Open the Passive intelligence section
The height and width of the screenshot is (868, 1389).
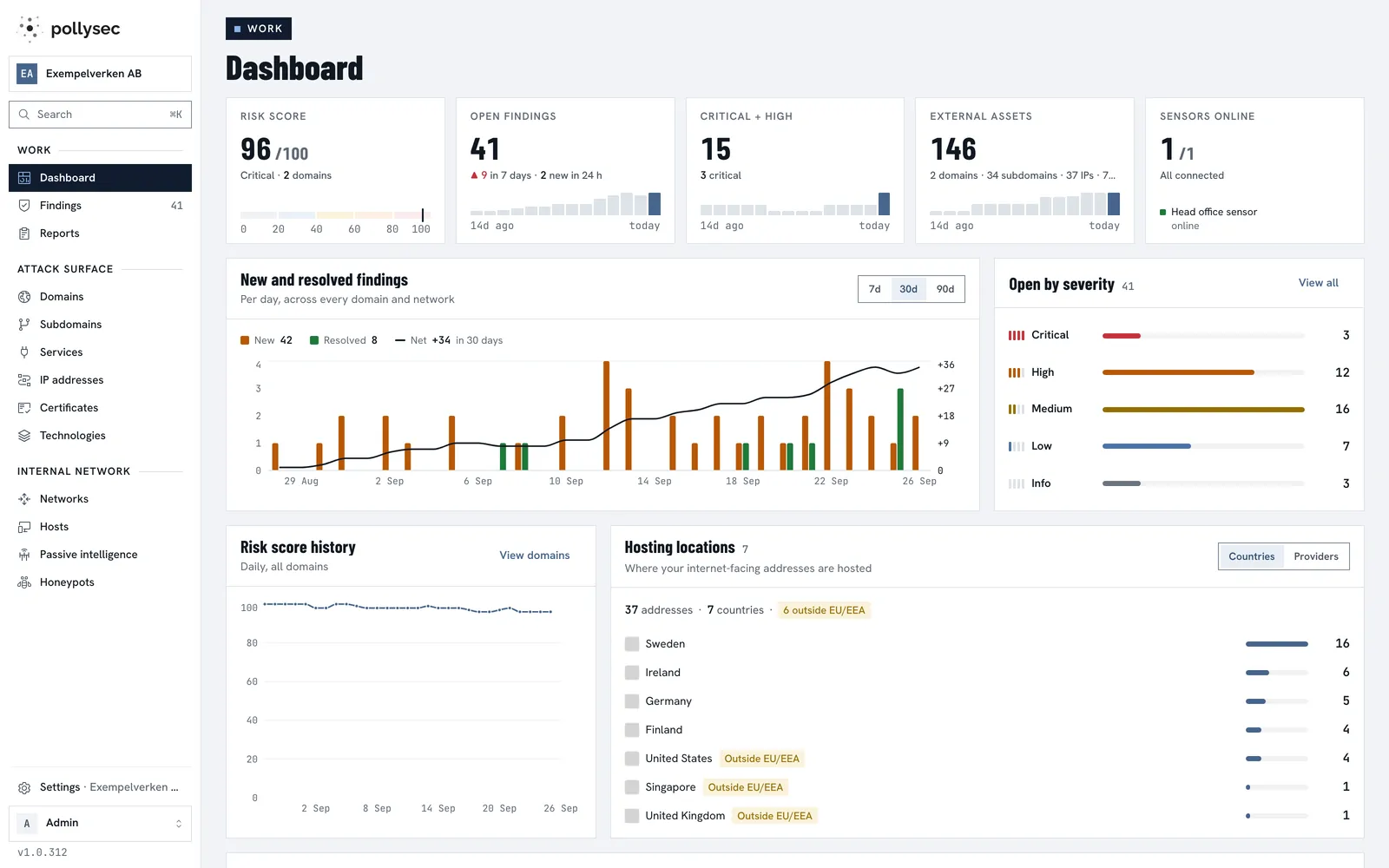pos(100,555)
